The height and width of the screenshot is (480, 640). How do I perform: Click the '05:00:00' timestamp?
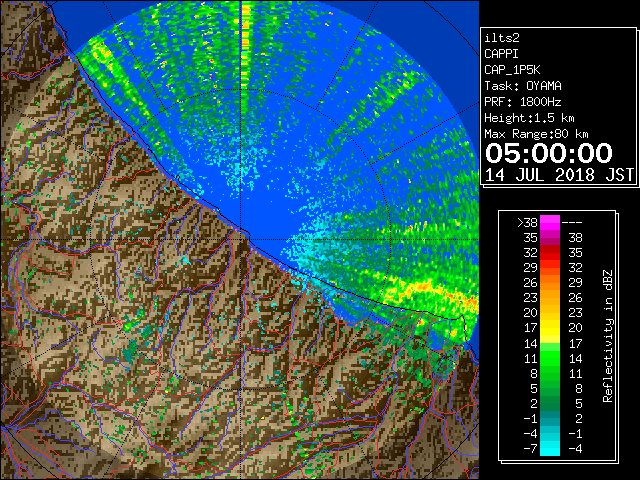click(x=549, y=153)
